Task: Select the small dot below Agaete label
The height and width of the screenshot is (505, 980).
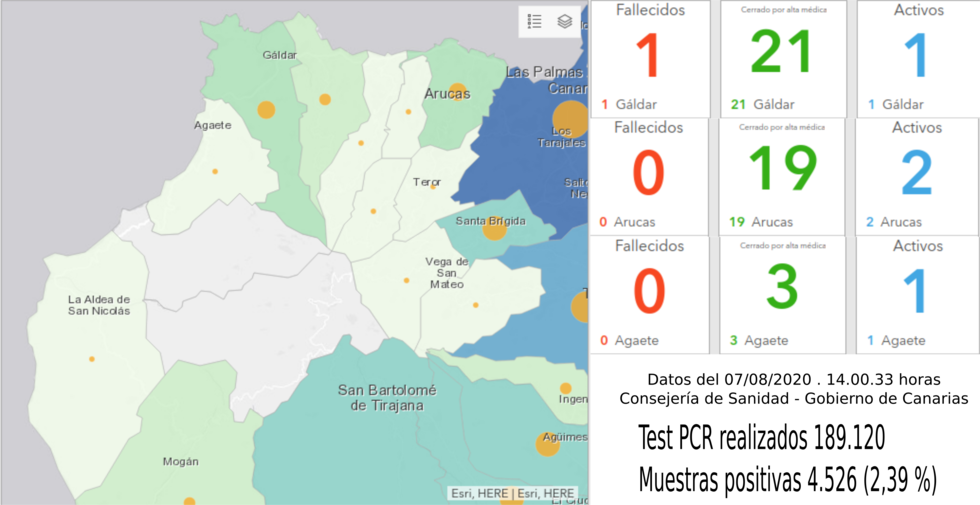Action: point(215,171)
